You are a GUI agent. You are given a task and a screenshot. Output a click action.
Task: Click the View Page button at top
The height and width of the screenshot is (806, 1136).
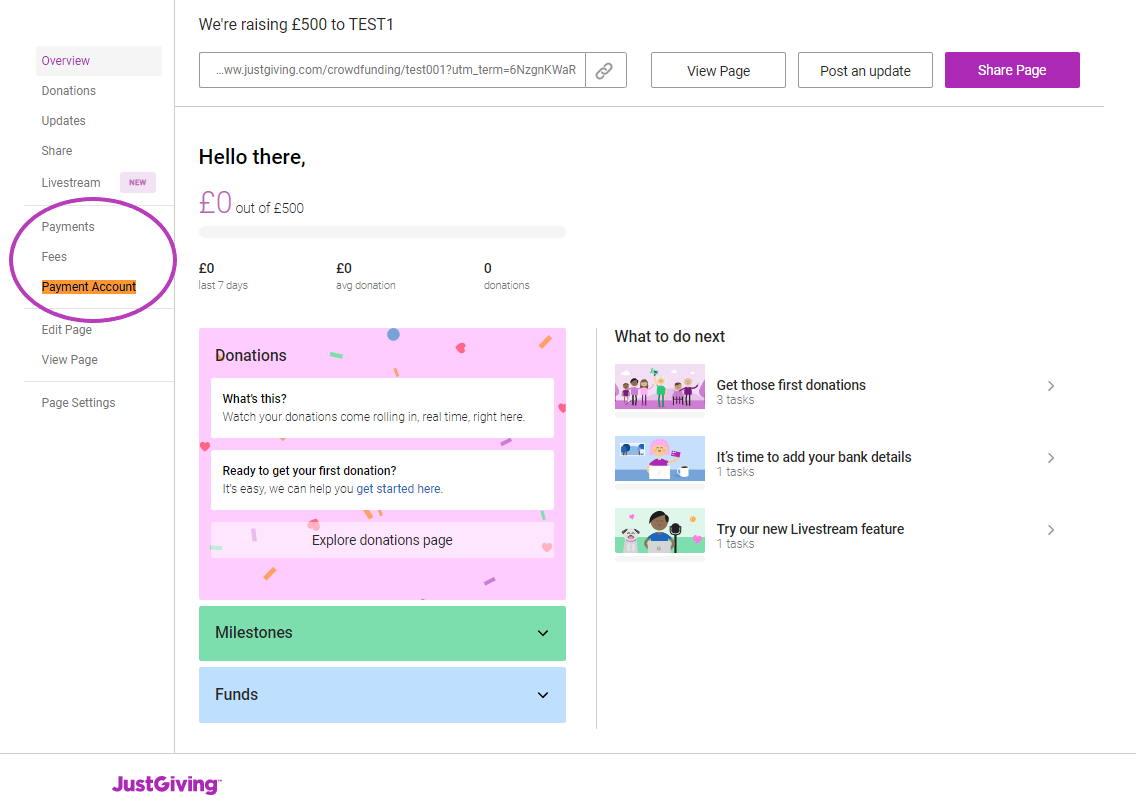pyautogui.click(x=718, y=70)
